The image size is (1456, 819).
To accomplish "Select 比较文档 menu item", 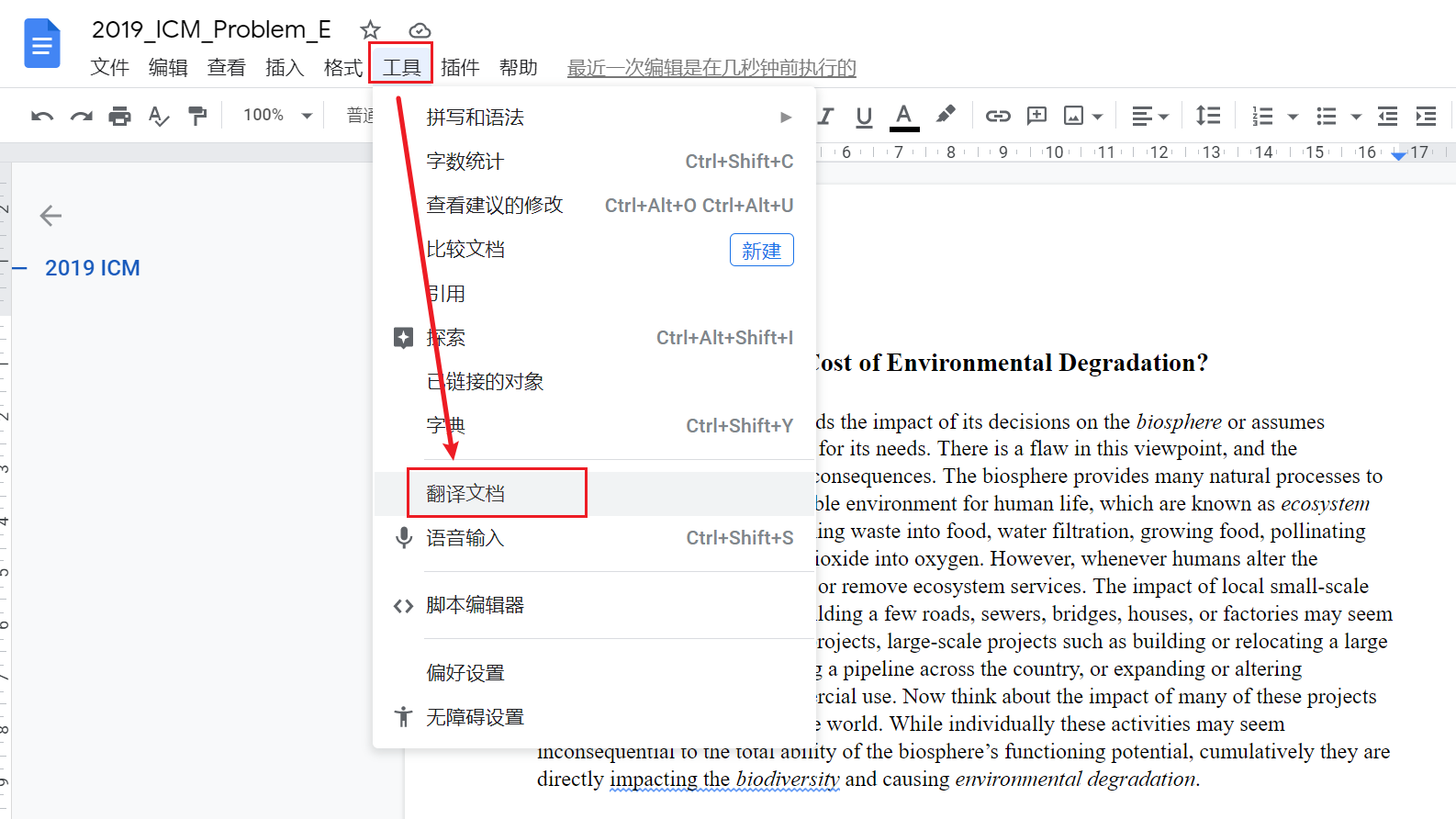I will coord(595,250).
